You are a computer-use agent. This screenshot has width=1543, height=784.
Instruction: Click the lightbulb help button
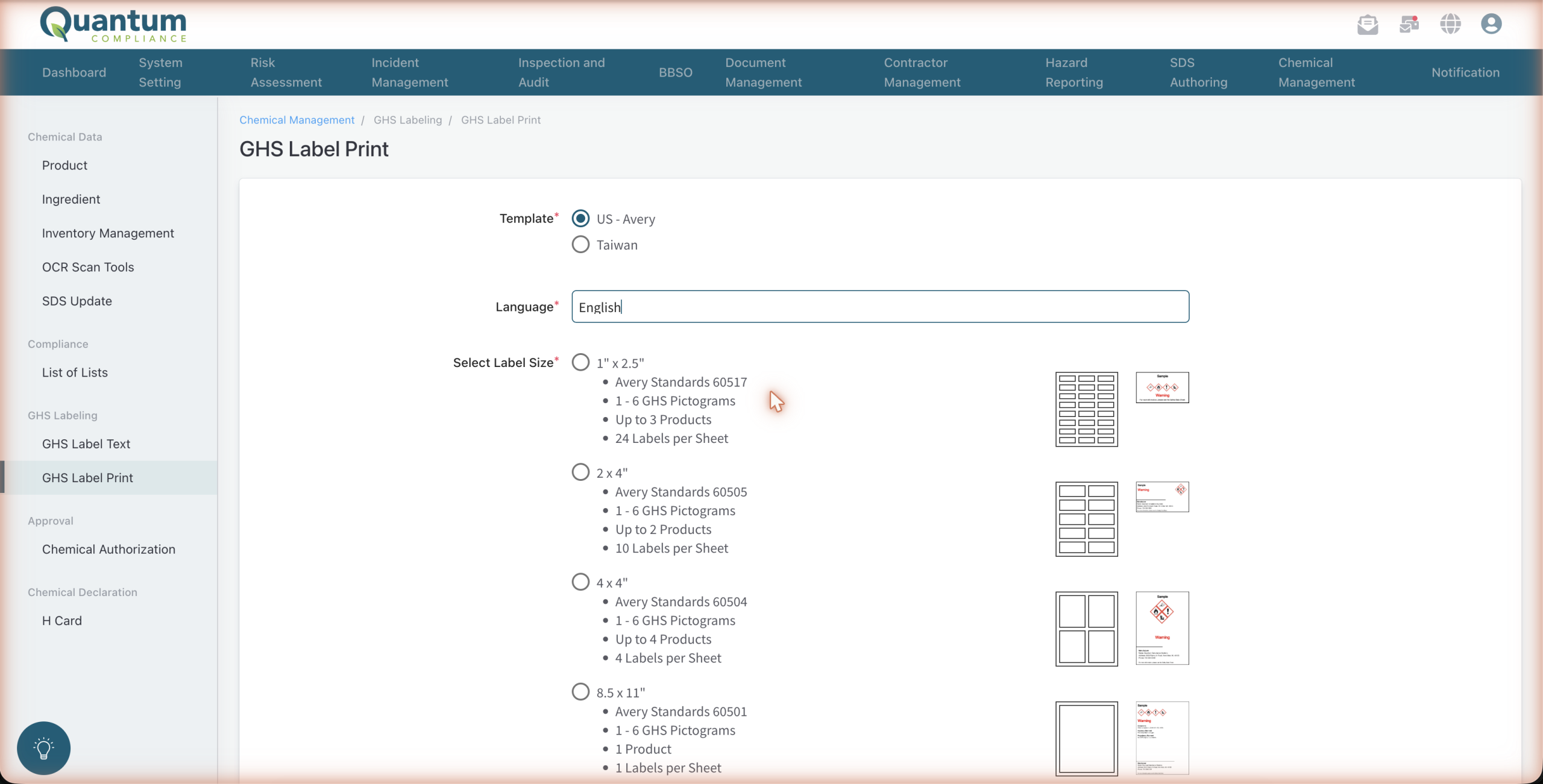[43, 748]
